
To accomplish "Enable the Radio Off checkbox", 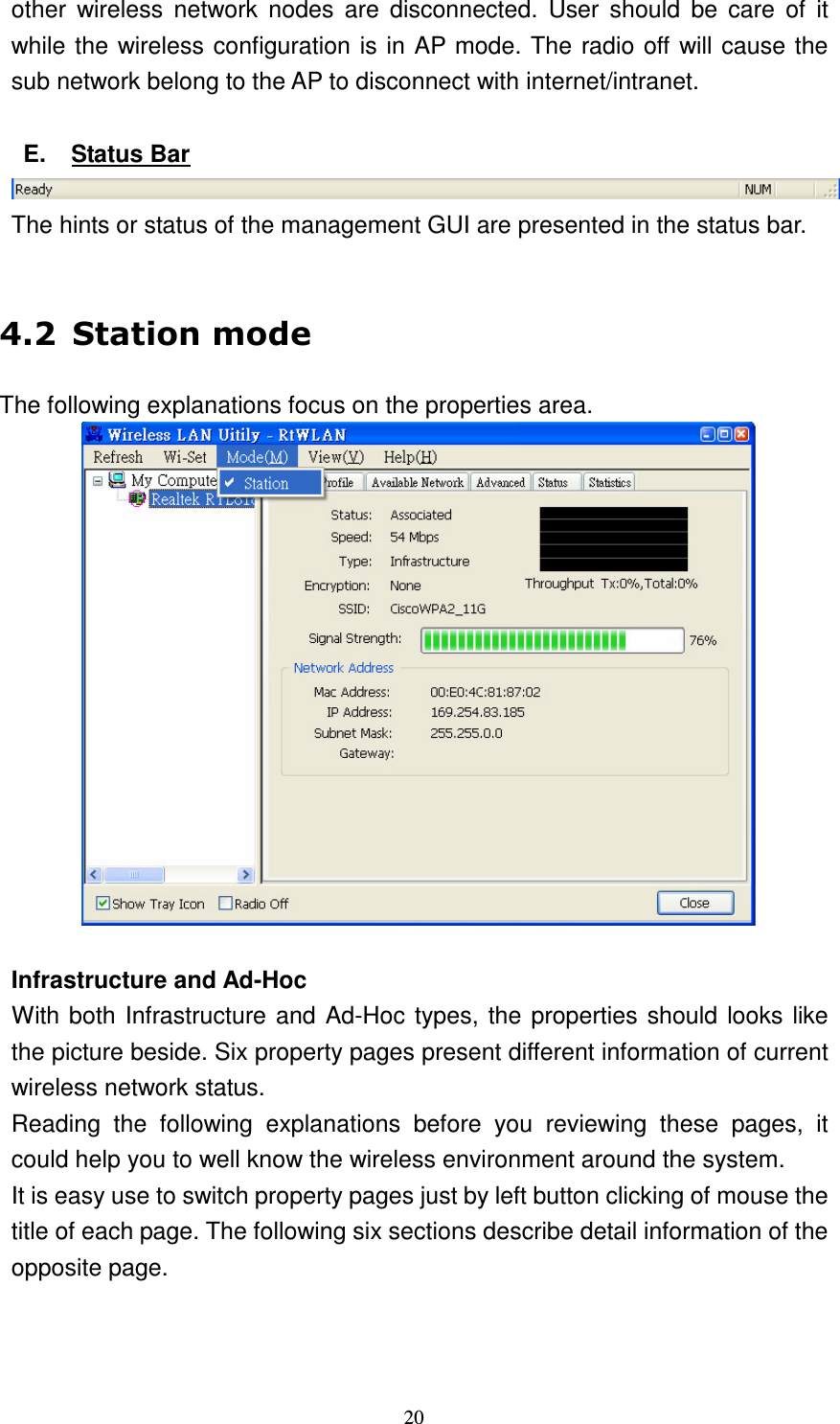I will point(225,903).
